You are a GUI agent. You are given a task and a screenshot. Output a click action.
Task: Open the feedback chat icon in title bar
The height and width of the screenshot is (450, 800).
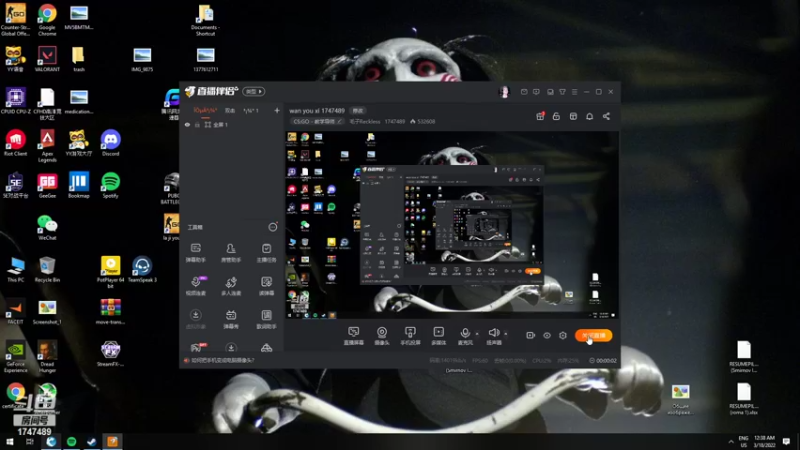click(x=536, y=92)
